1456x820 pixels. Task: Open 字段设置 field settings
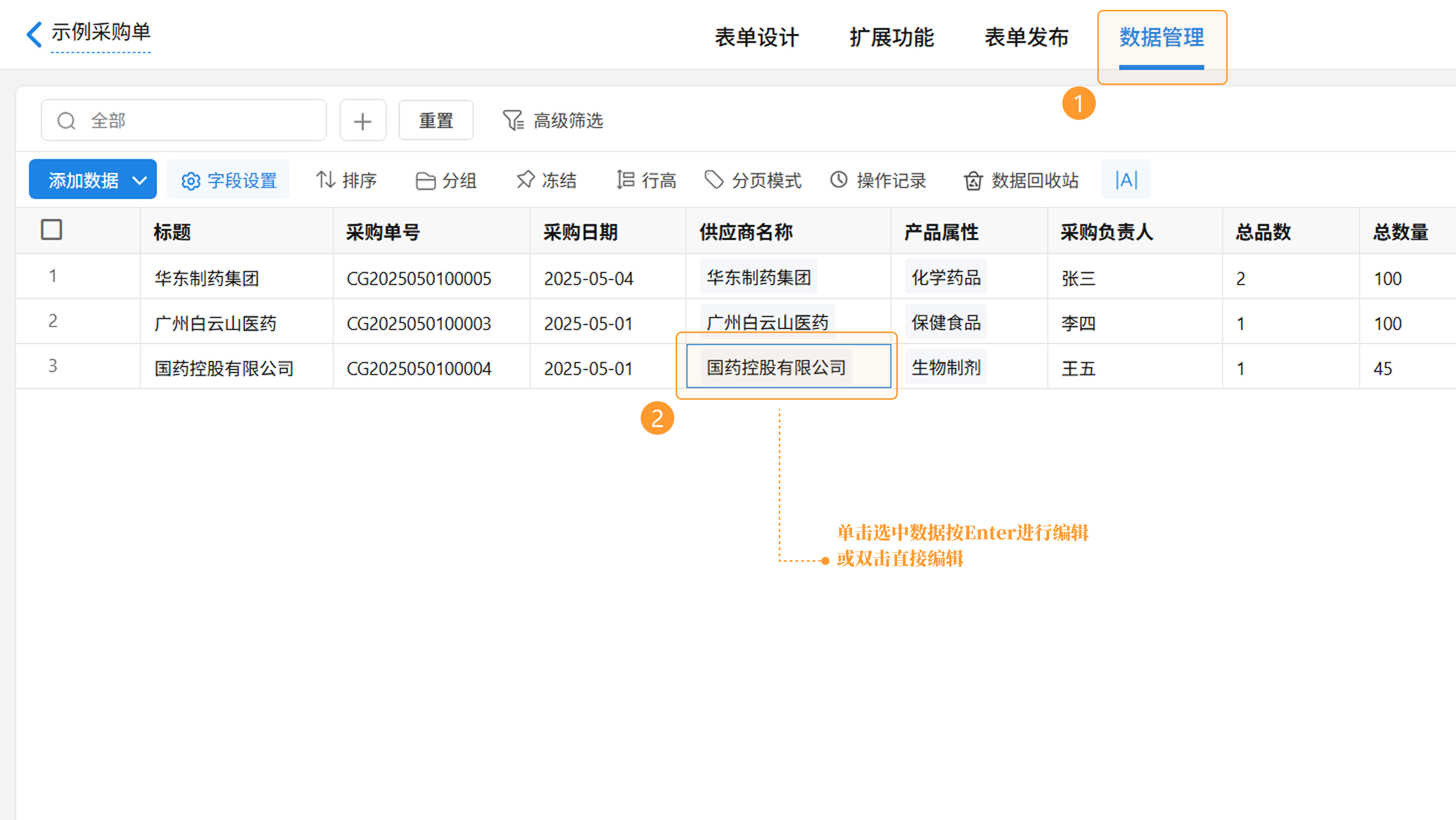pos(228,180)
